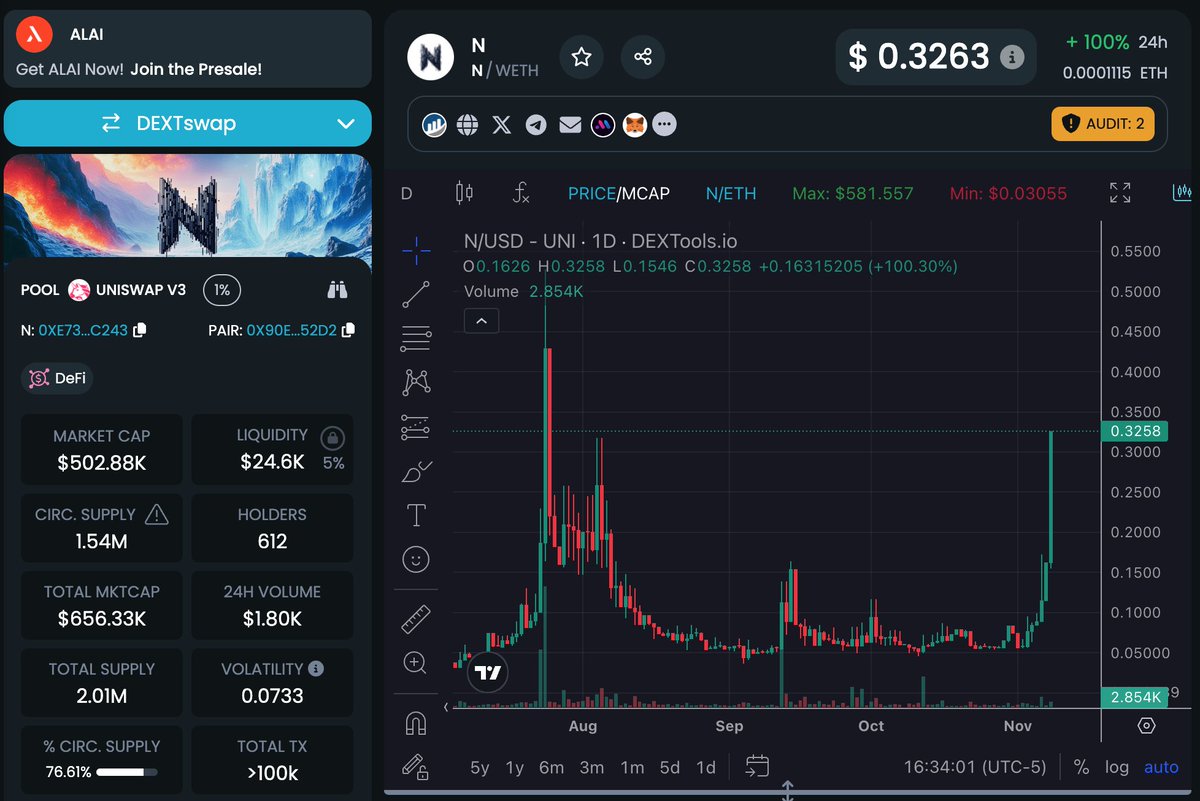
Task: Open the CoinMarketCap-style chart link icon
Action: (x=434, y=125)
